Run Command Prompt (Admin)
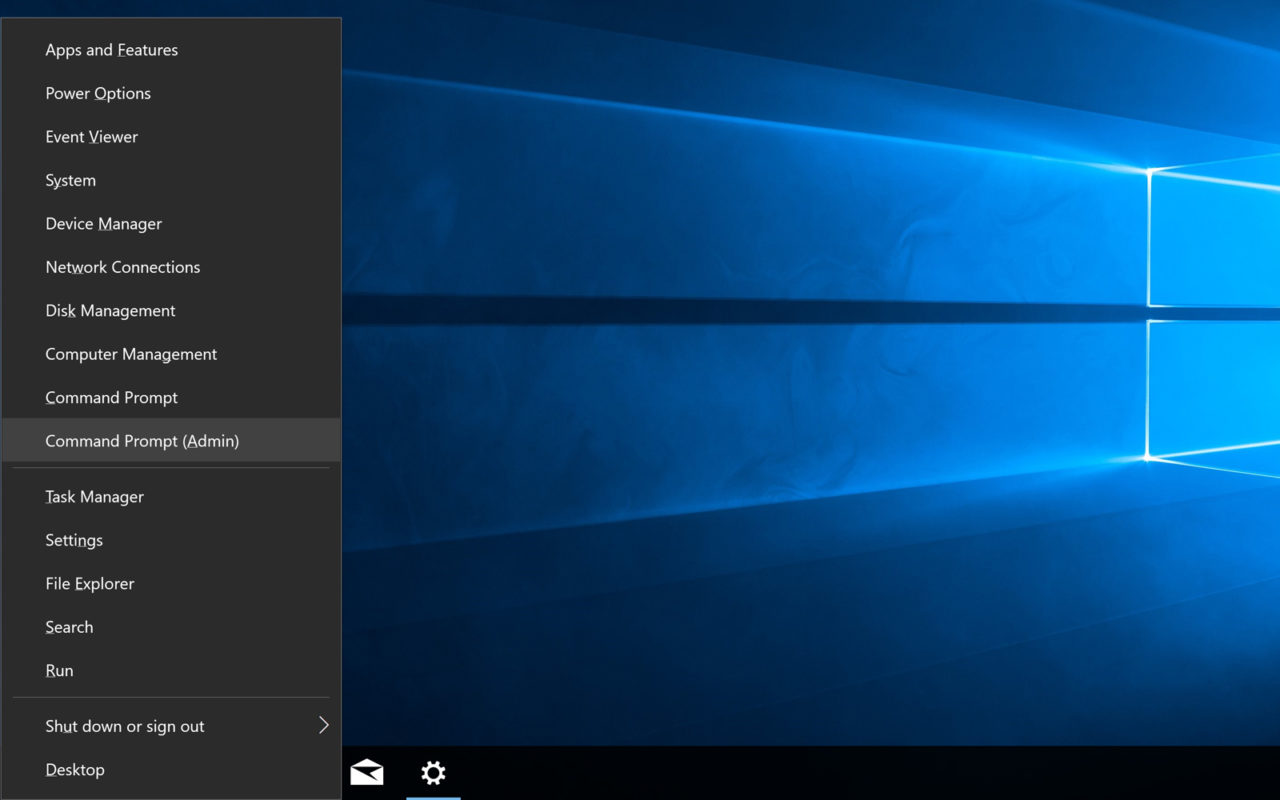 [x=142, y=441]
